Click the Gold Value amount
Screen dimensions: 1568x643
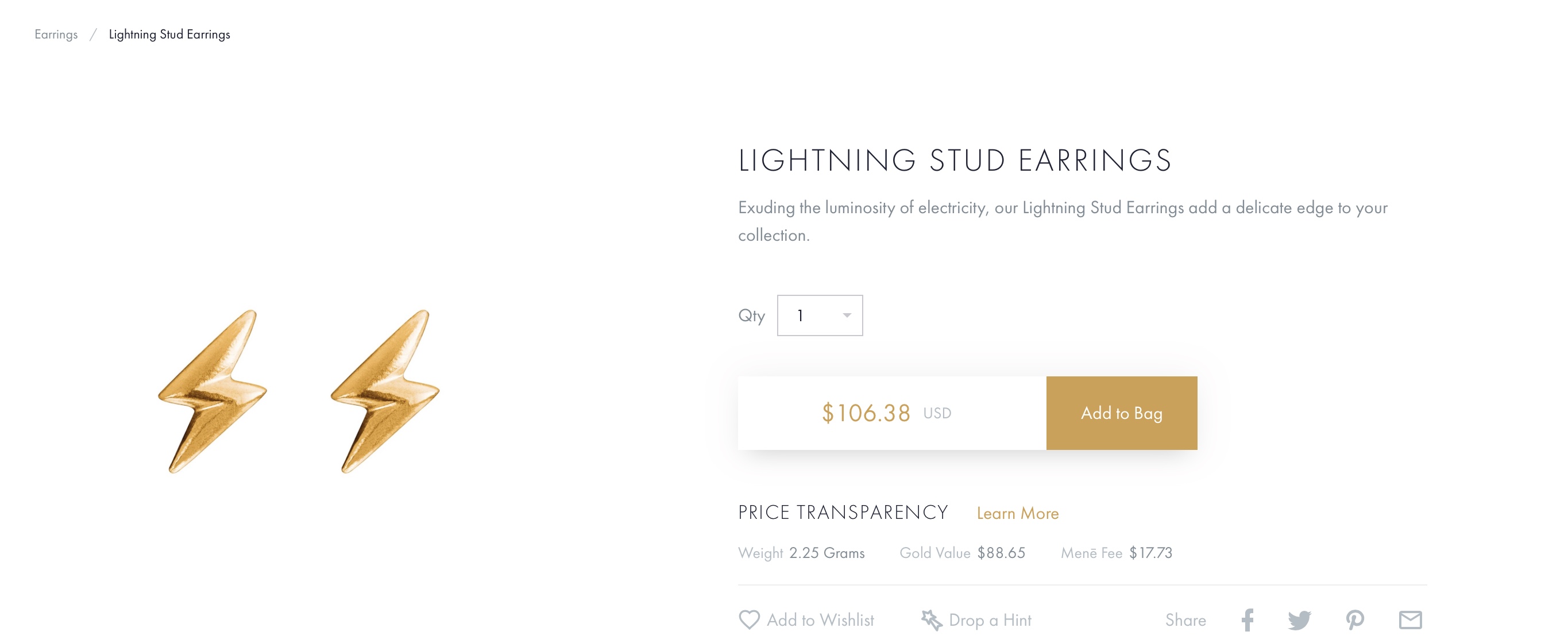point(1001,553)
